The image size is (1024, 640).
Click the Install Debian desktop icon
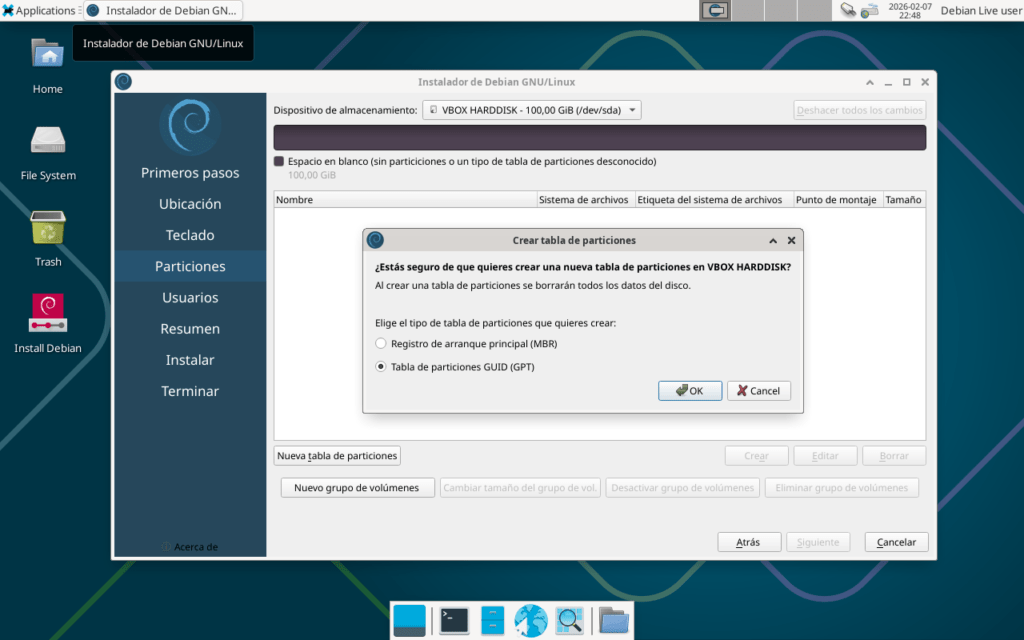tap(47, 313)
